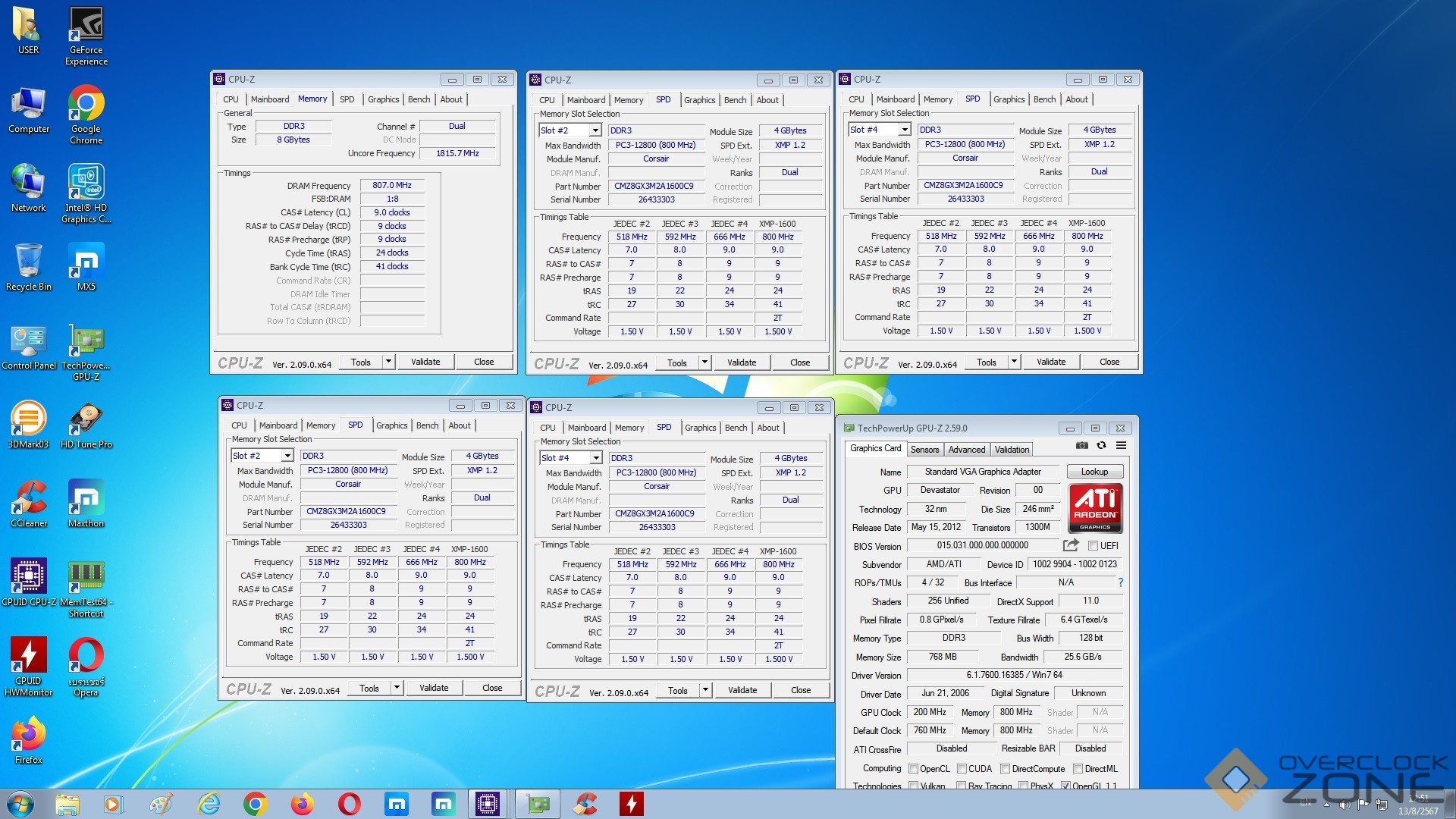
Task: Click Close in top-middle CPU-Z window
Action: pos(800,362)
